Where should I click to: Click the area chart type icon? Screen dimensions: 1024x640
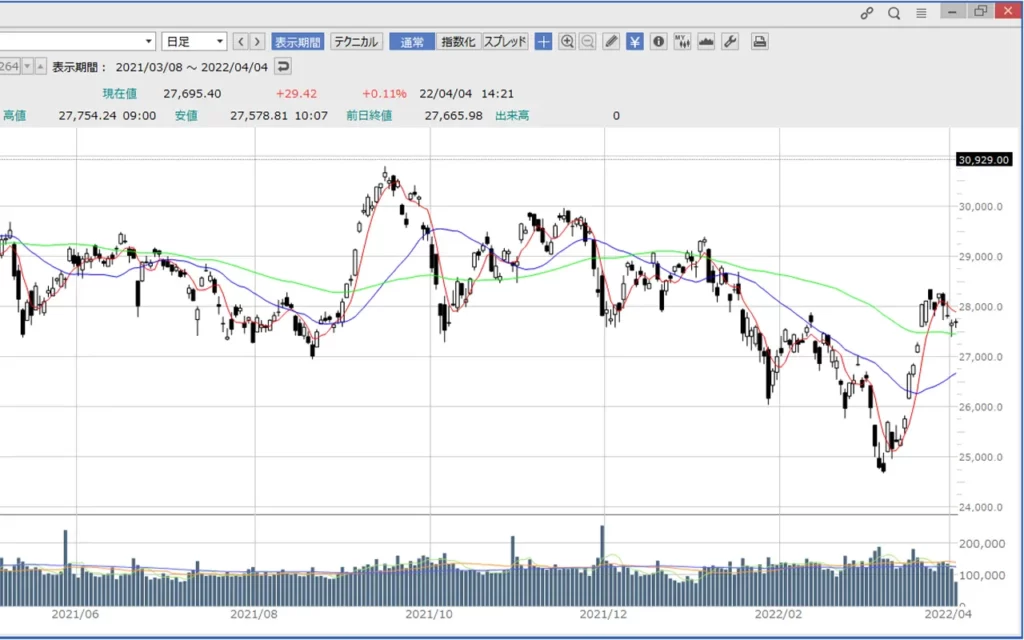tap(706, 41)
